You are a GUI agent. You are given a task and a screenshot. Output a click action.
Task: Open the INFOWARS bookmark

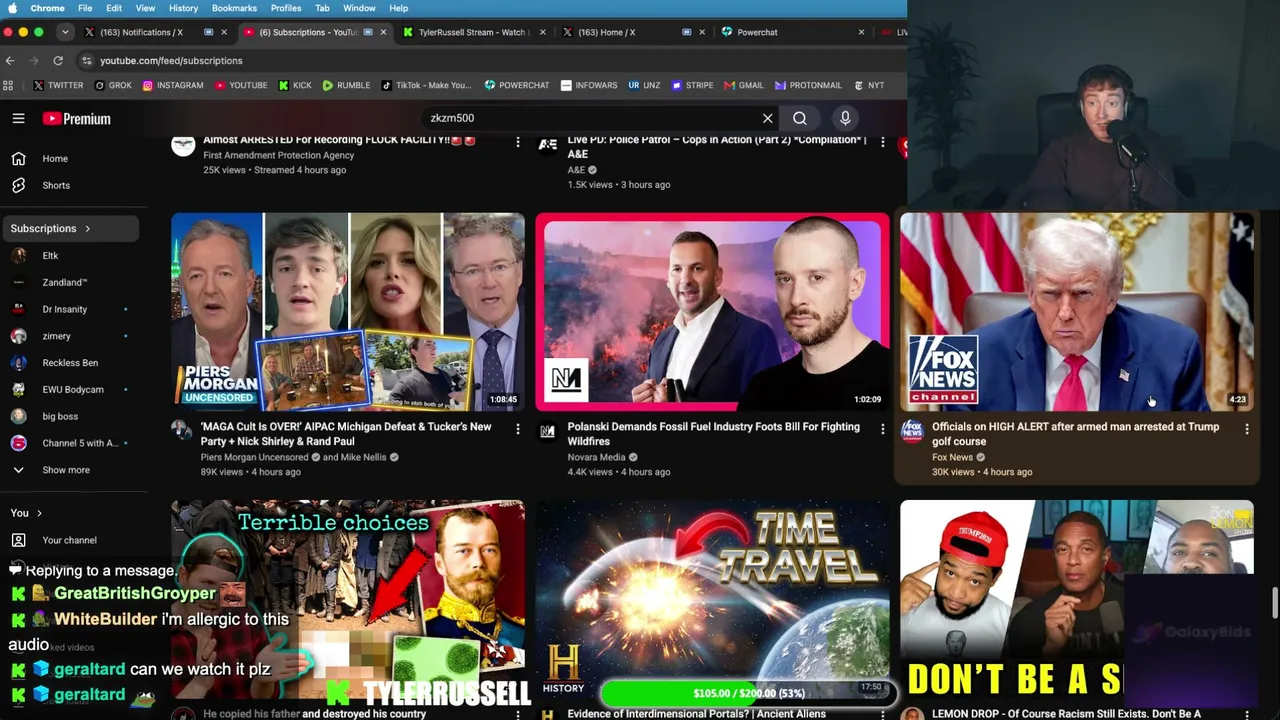[x=589, y=86]
